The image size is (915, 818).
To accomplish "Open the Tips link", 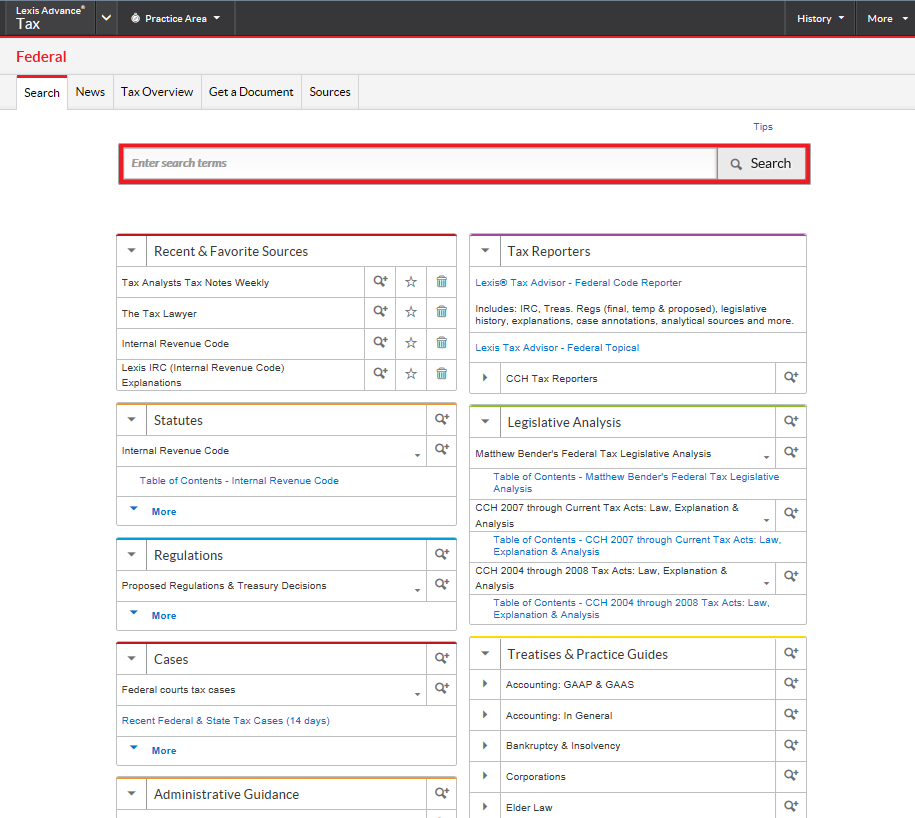I will (x=763, y=127).
